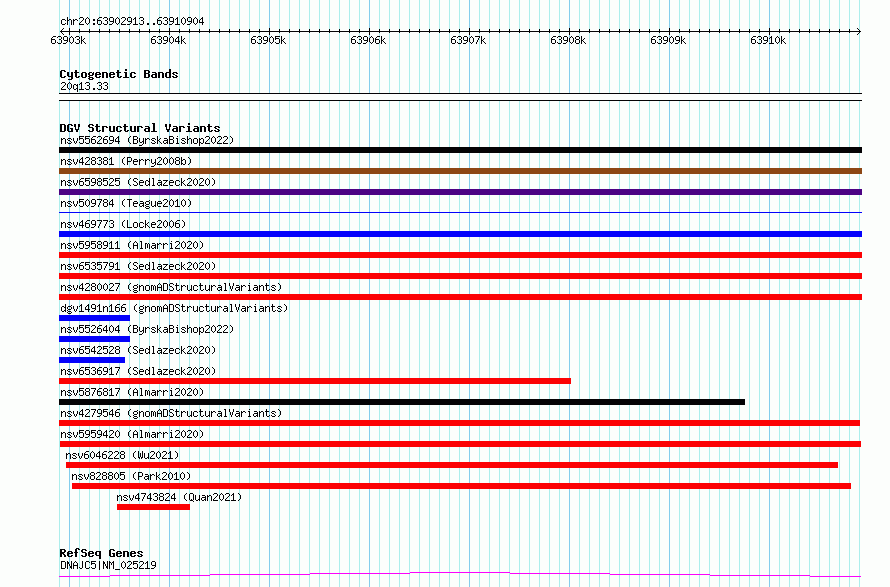Click the 63907k ruler position
Screen dimensions: 890x587
pyautogui.click(x=468, y=40)
